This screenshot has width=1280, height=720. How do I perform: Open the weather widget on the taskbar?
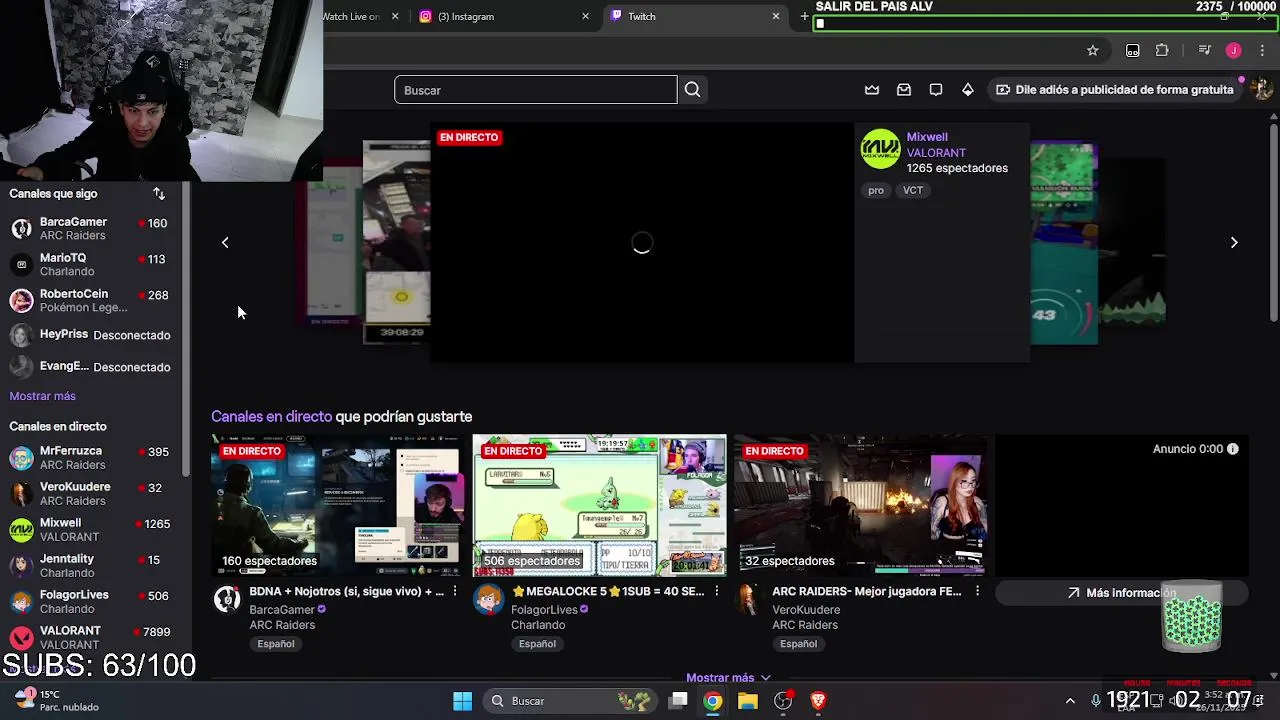[56, 700]
